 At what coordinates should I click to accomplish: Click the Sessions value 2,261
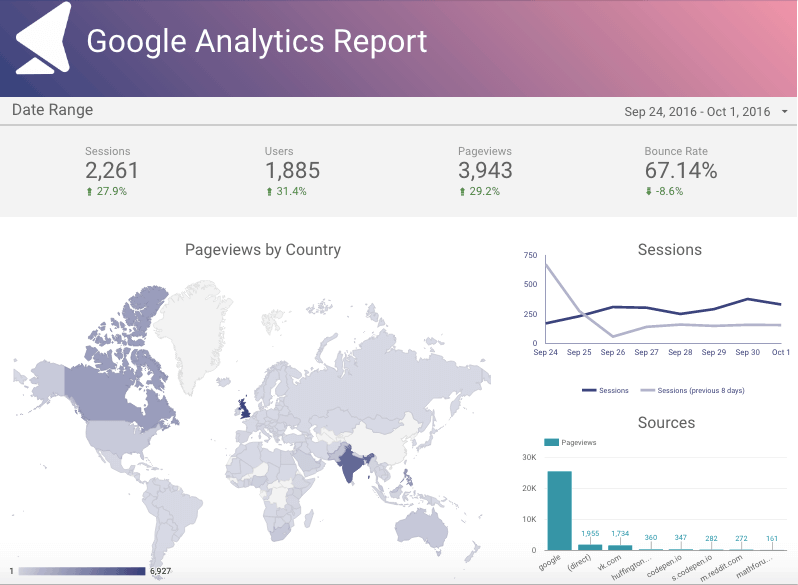tap(111, 171)
